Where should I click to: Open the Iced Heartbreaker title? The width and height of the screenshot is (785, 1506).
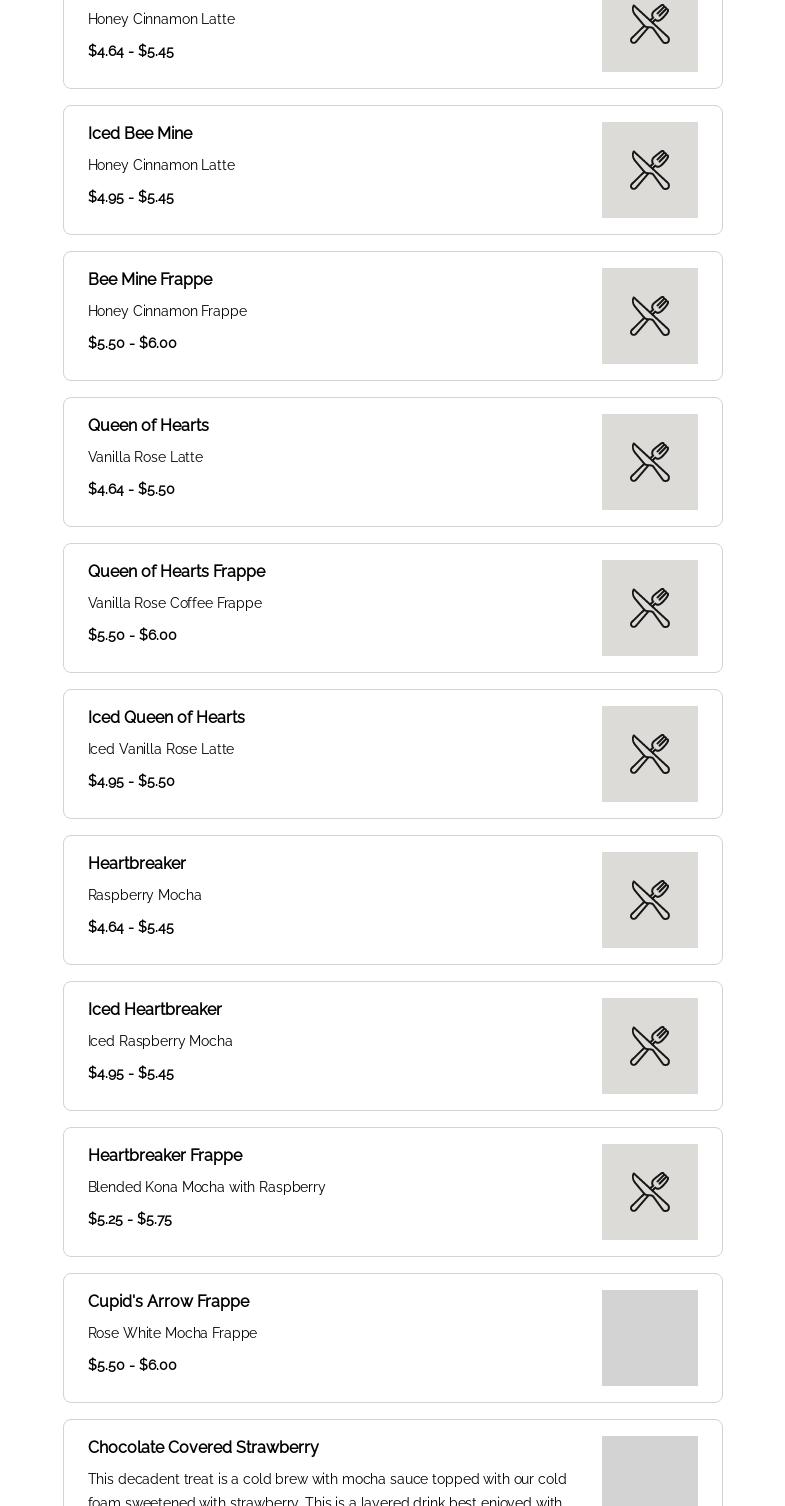point(155,1010)
